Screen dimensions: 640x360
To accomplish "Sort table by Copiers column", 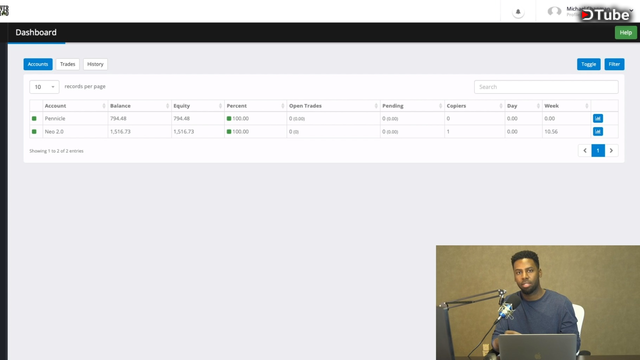I will pos(475,106).
